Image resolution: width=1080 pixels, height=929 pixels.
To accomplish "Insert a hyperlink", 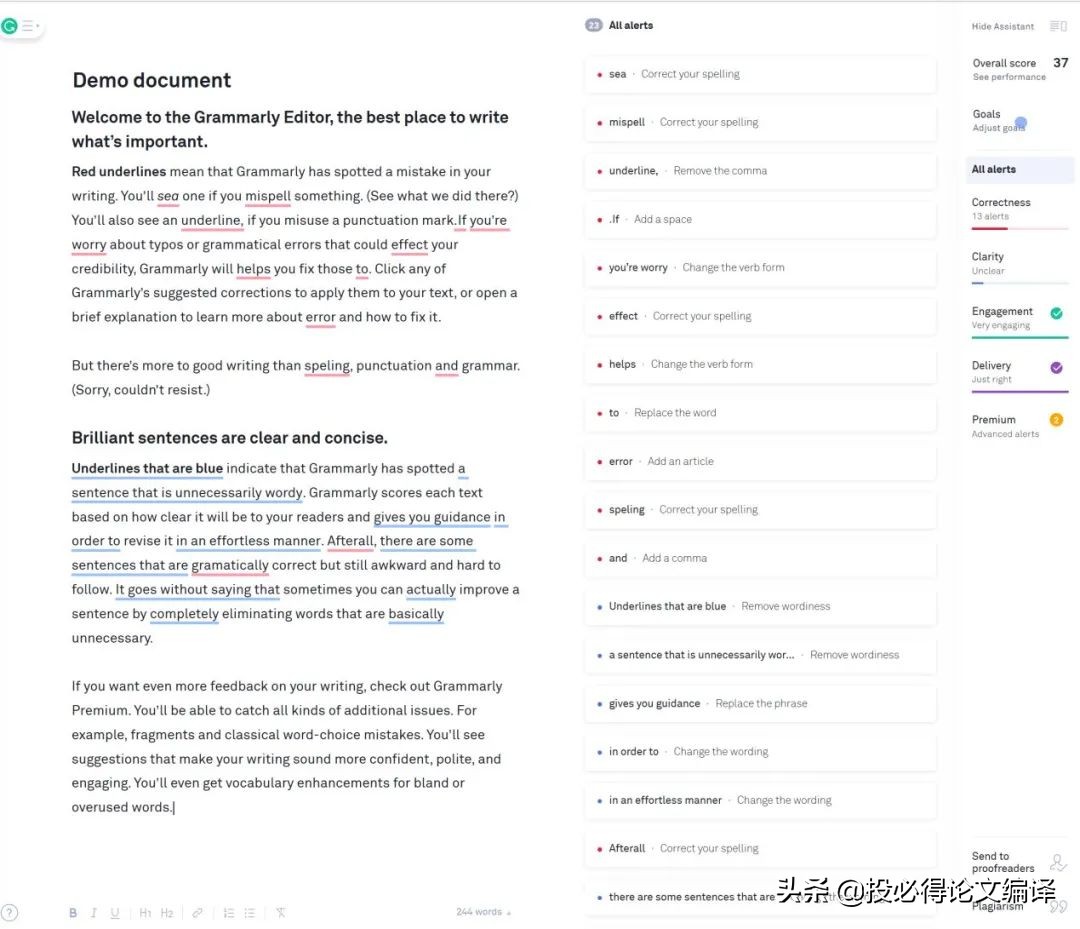I will [197, 912].
